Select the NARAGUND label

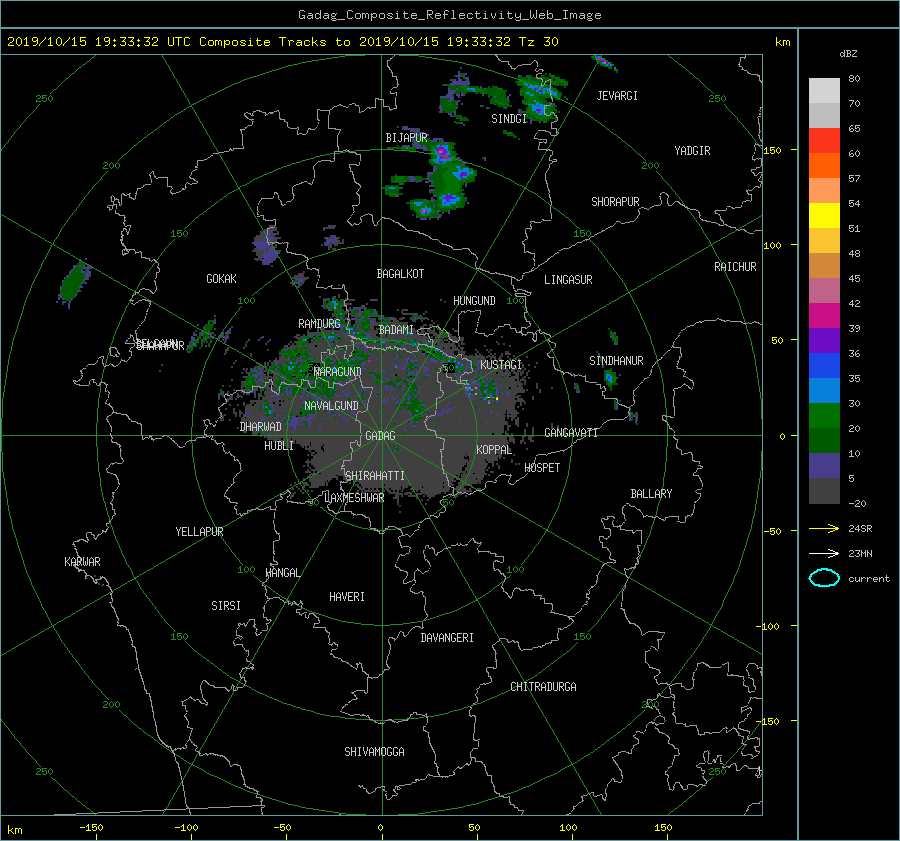click(x=338, y=372)
